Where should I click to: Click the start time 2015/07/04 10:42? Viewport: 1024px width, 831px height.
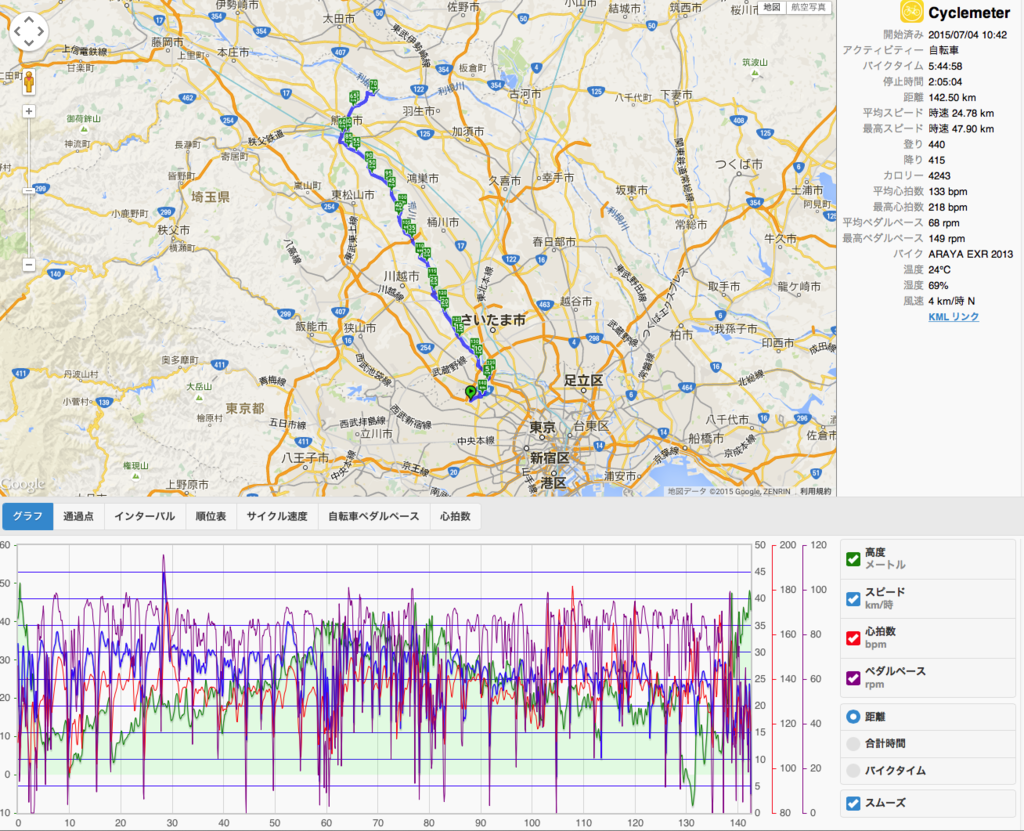968,35
